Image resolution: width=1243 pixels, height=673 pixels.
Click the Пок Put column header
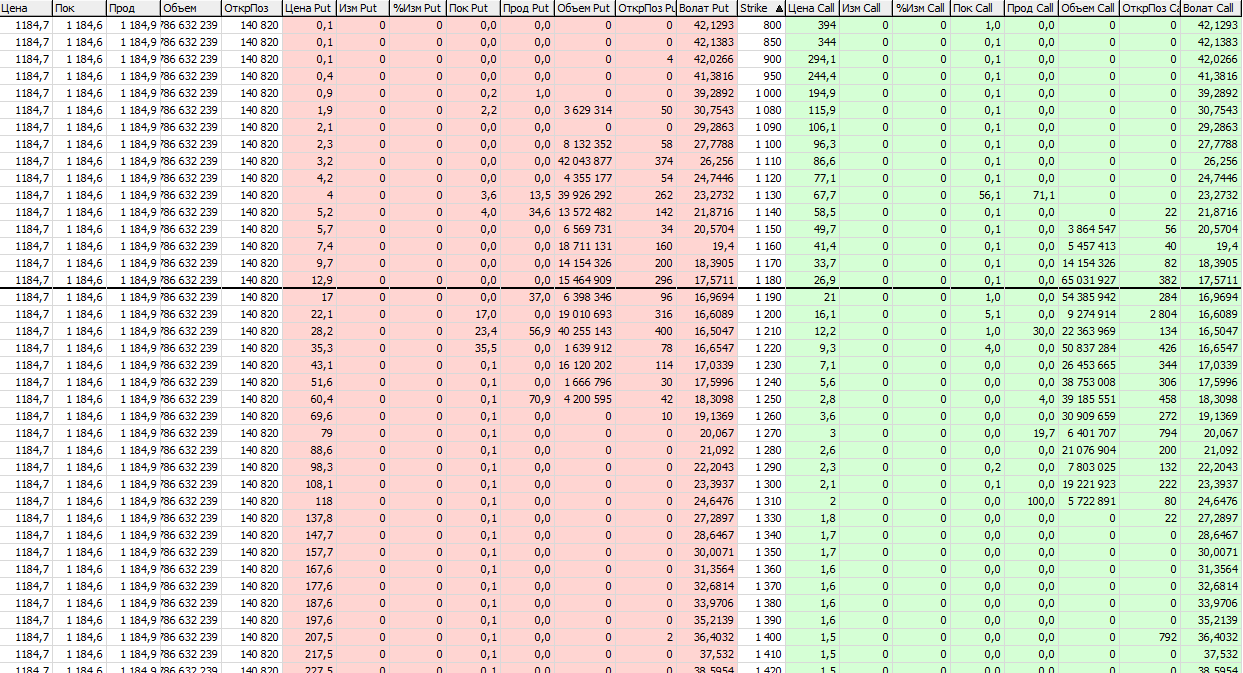473,8
